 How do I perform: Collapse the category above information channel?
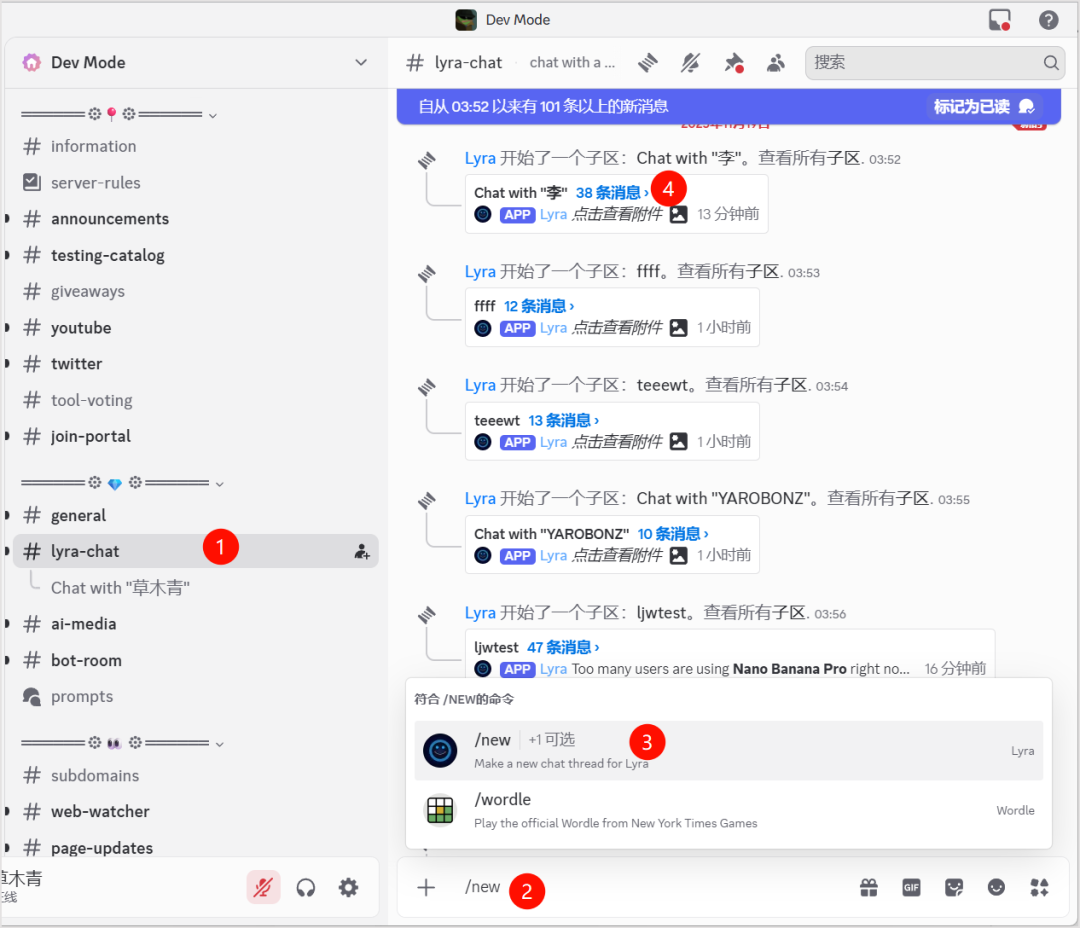pyautogui.click(x=213, y=116)
